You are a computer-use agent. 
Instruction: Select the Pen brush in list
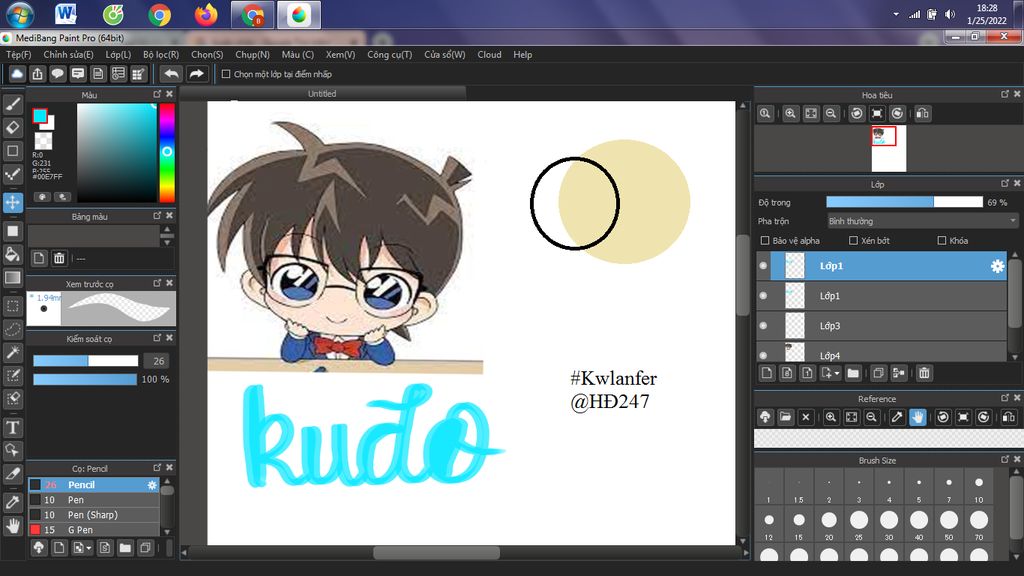click(93, 500)
